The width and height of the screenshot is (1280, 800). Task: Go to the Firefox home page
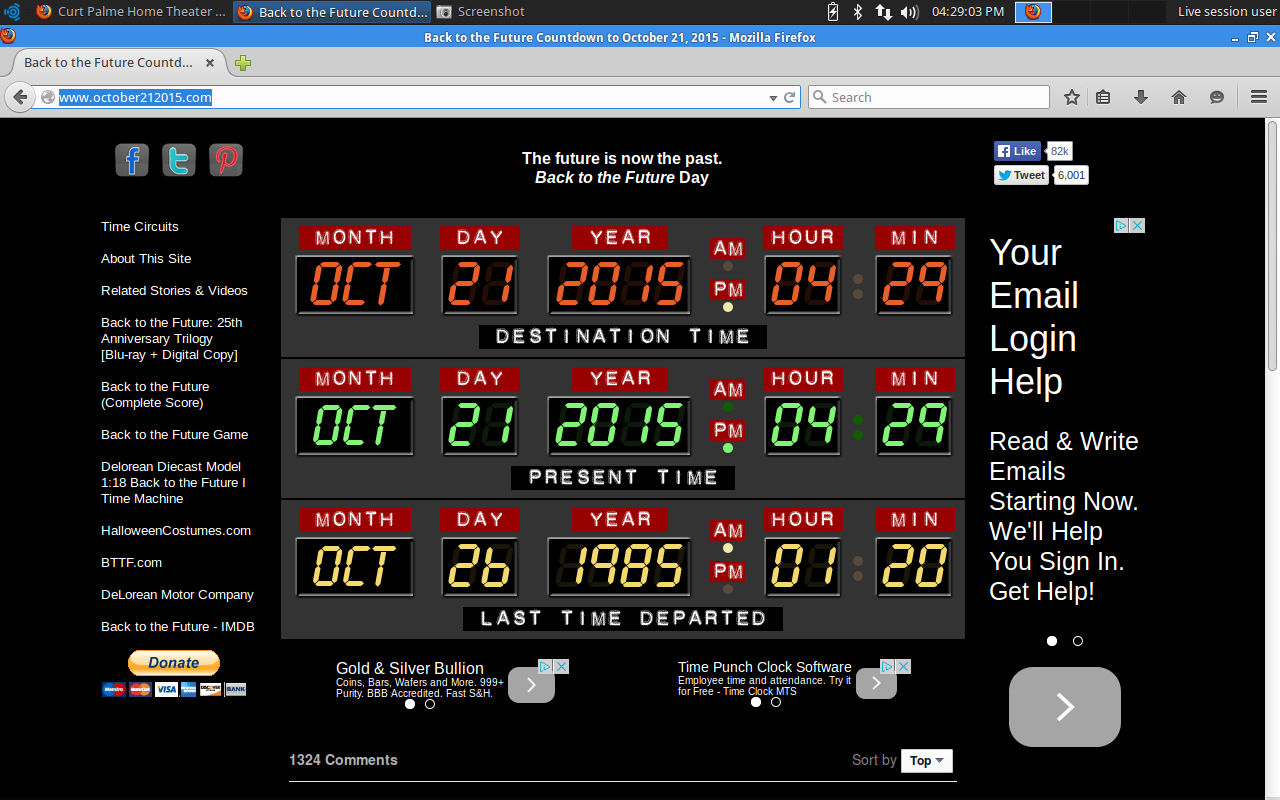pos(1179,97)
